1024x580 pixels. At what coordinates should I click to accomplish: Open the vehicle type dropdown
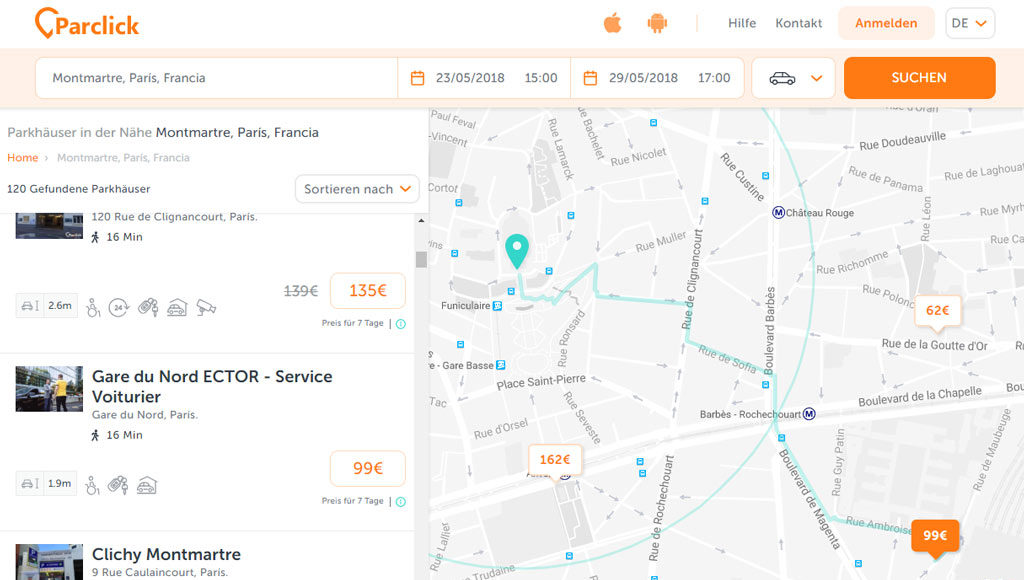[793, 78]
